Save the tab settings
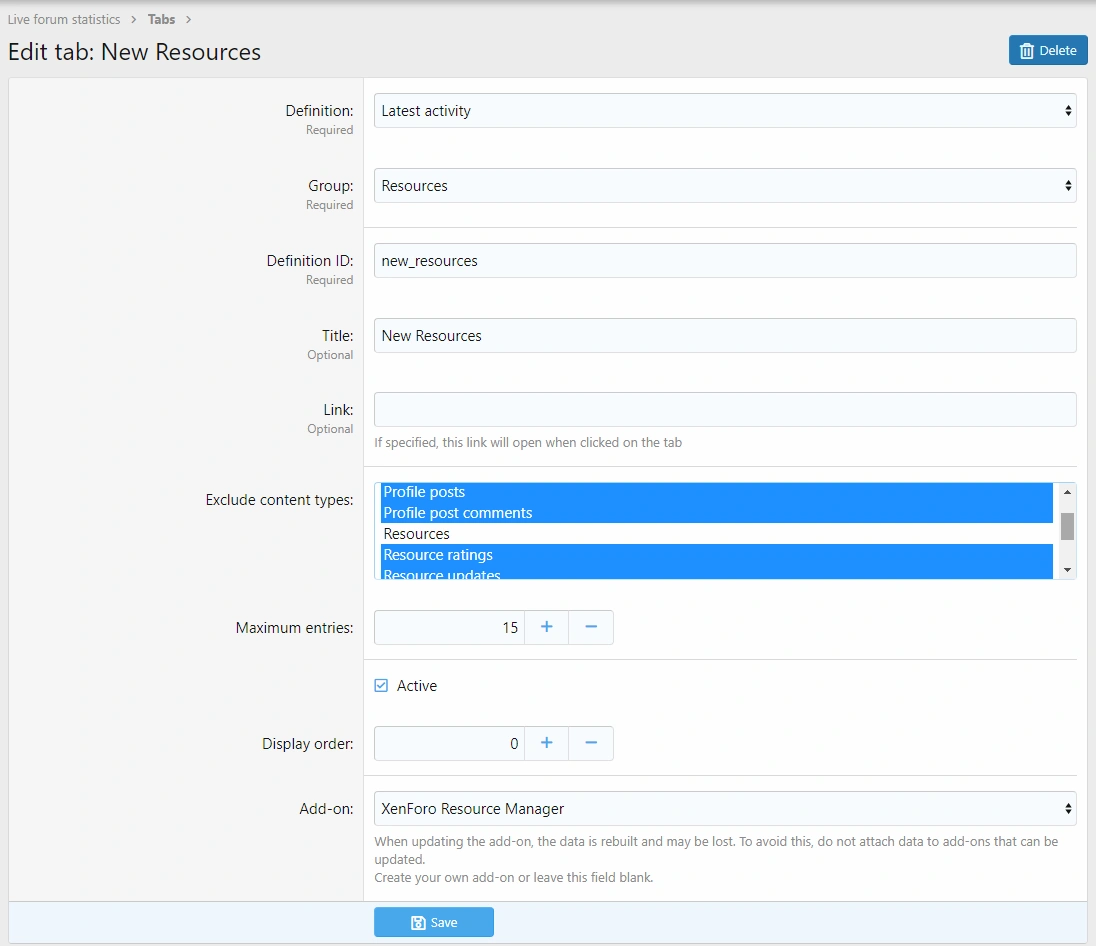The width and height of the screenshot is (1096, 946). pyautogui.click(x=433, y=922)
